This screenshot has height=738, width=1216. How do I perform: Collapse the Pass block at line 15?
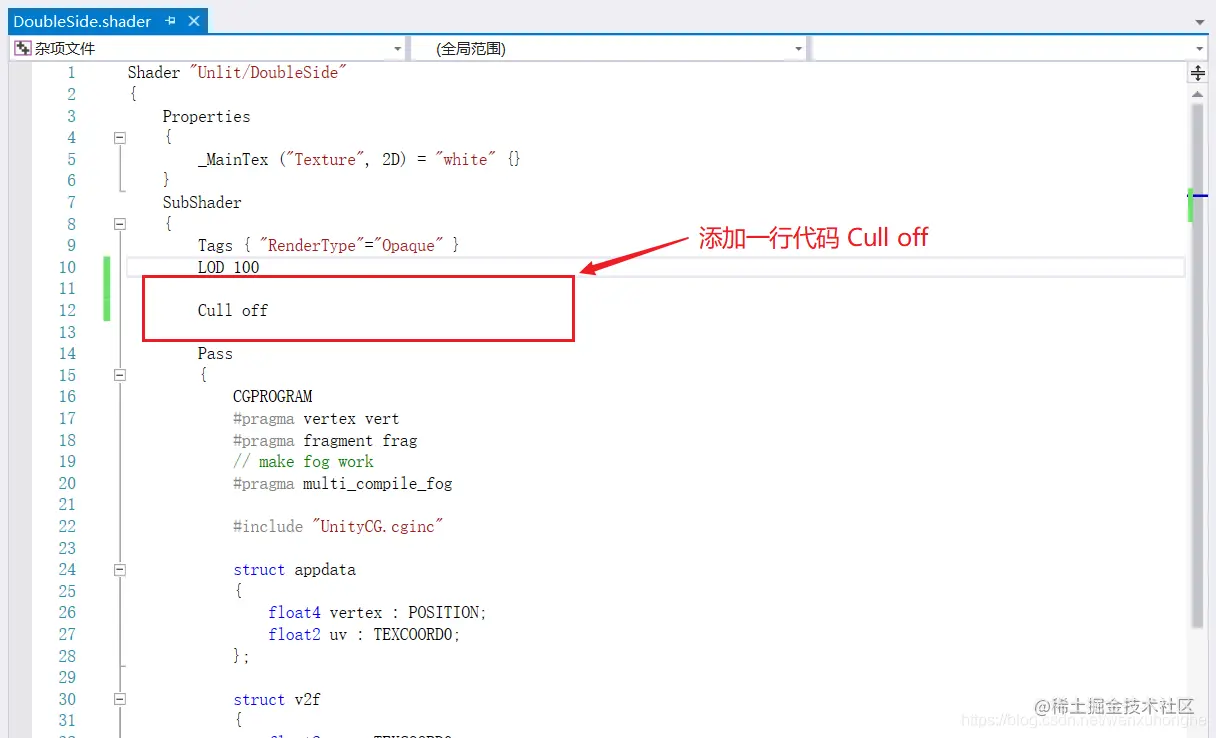click(120, 375)
